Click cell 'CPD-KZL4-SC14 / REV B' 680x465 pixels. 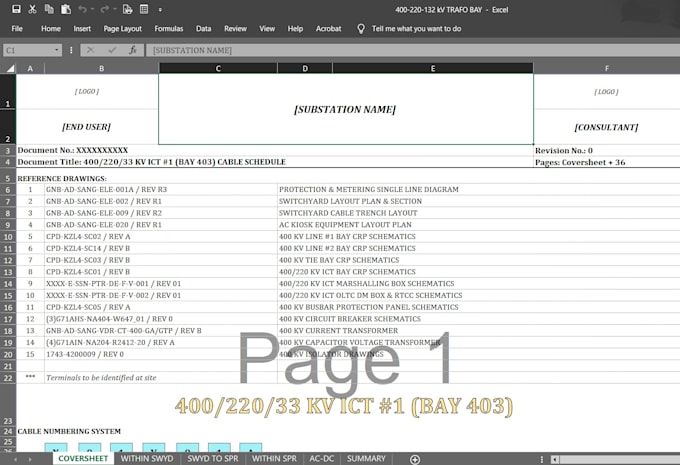pos(161,248)
